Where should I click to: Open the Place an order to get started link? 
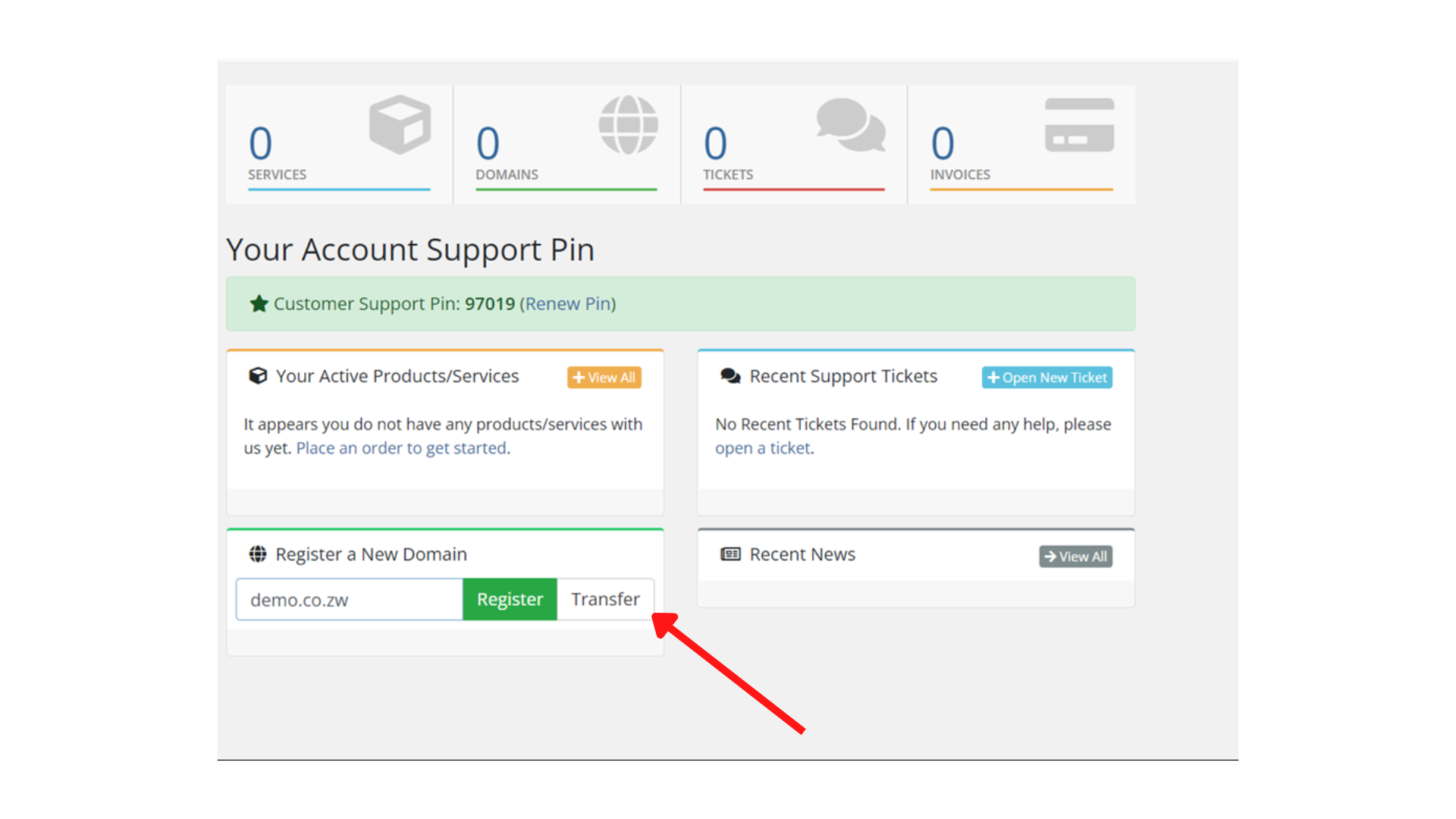point(401,448)
